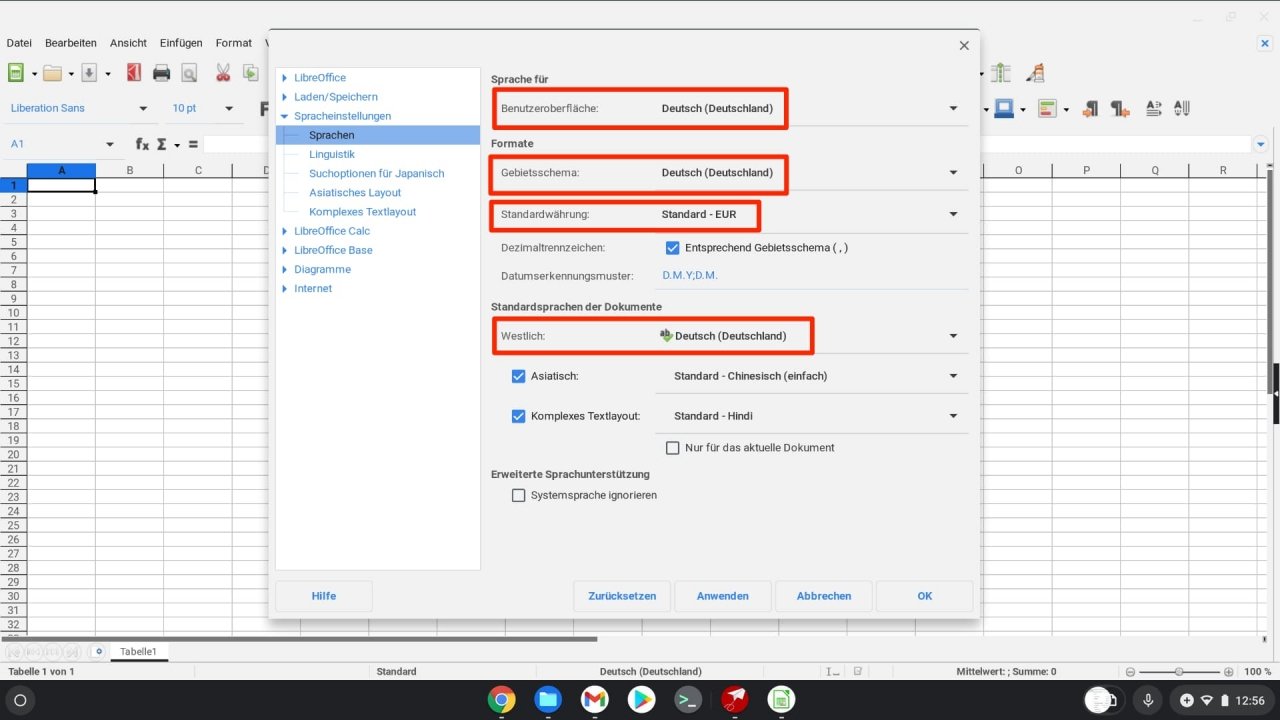This screenshot has height=720, width=1280.
Task: Show the Draw Functions toolbar
Action: pyautogui.click(x=1036, y=72)
